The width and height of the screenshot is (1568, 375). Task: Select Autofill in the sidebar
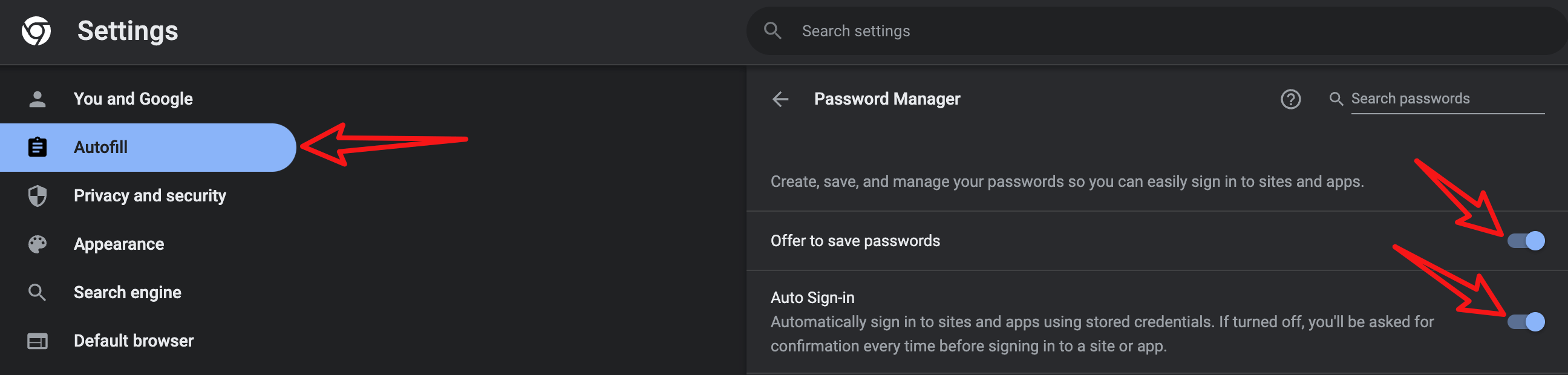(148, 148)
